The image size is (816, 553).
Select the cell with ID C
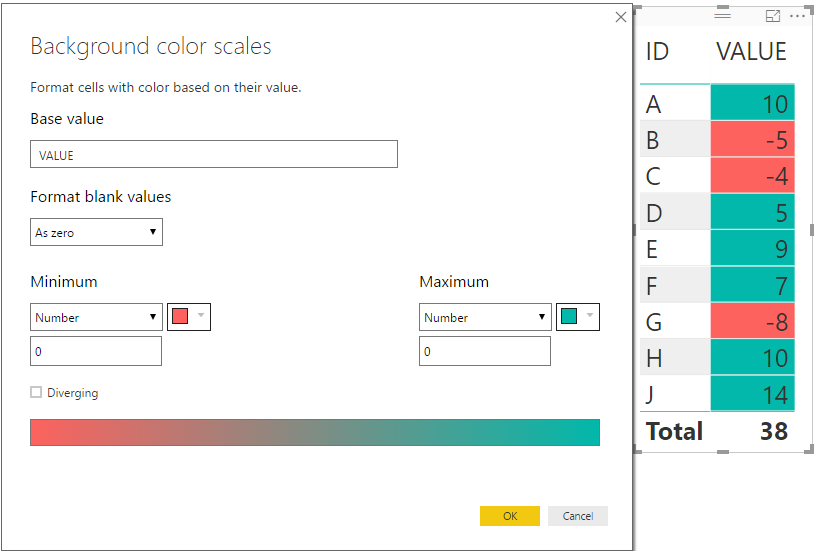(675, 175)
